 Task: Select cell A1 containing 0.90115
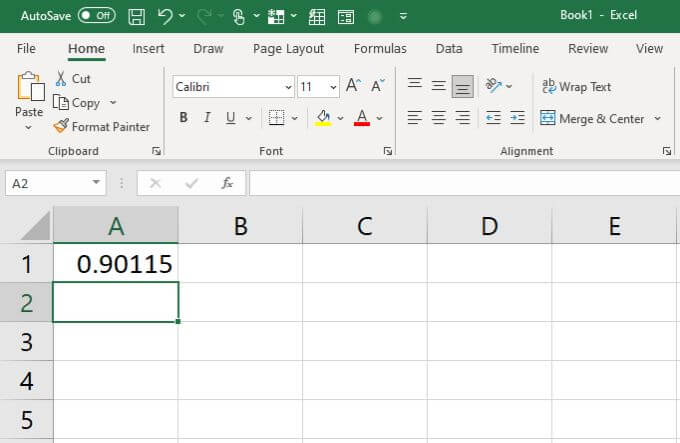point(116,263)
